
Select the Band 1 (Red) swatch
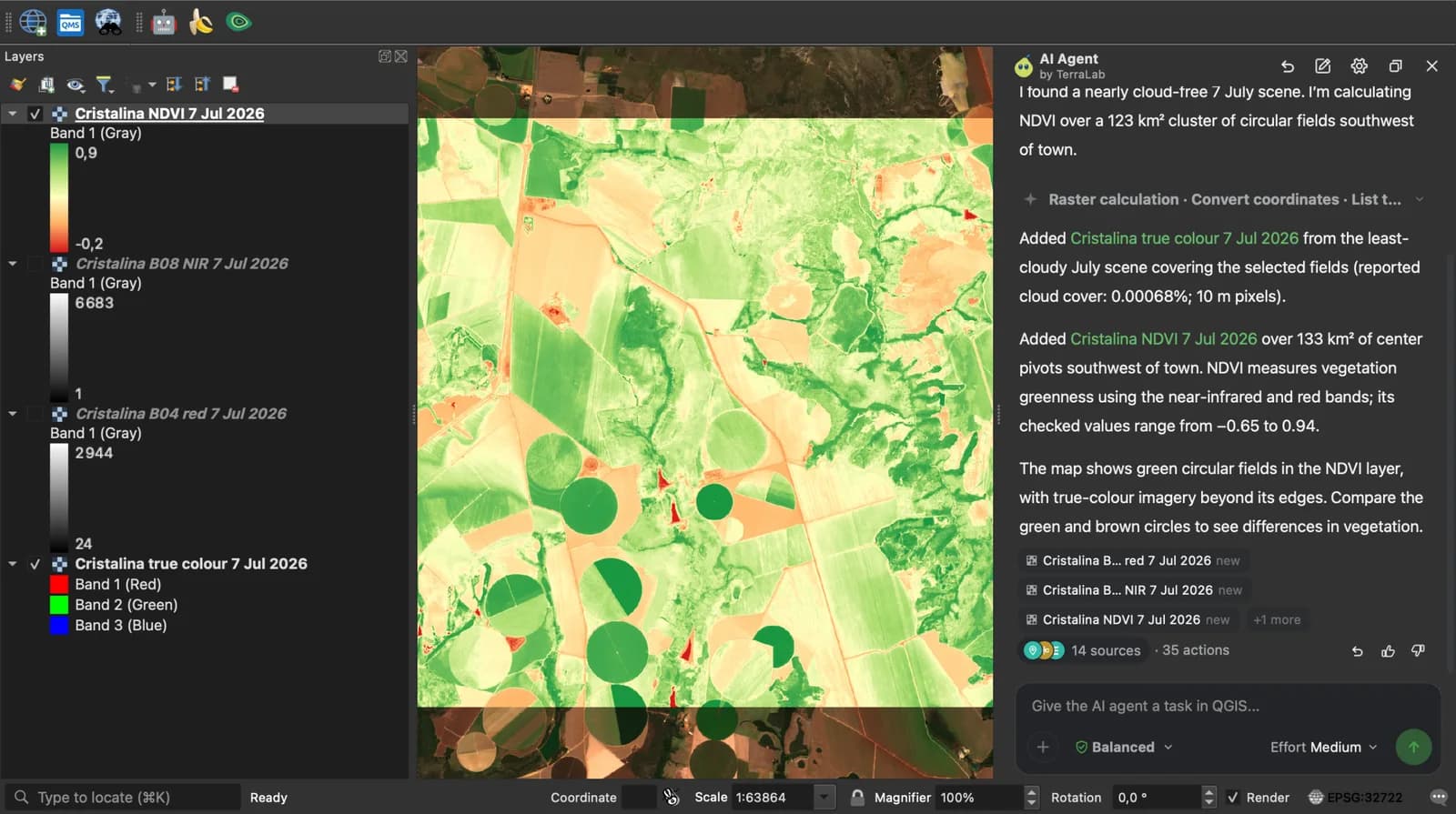[59, 585]
